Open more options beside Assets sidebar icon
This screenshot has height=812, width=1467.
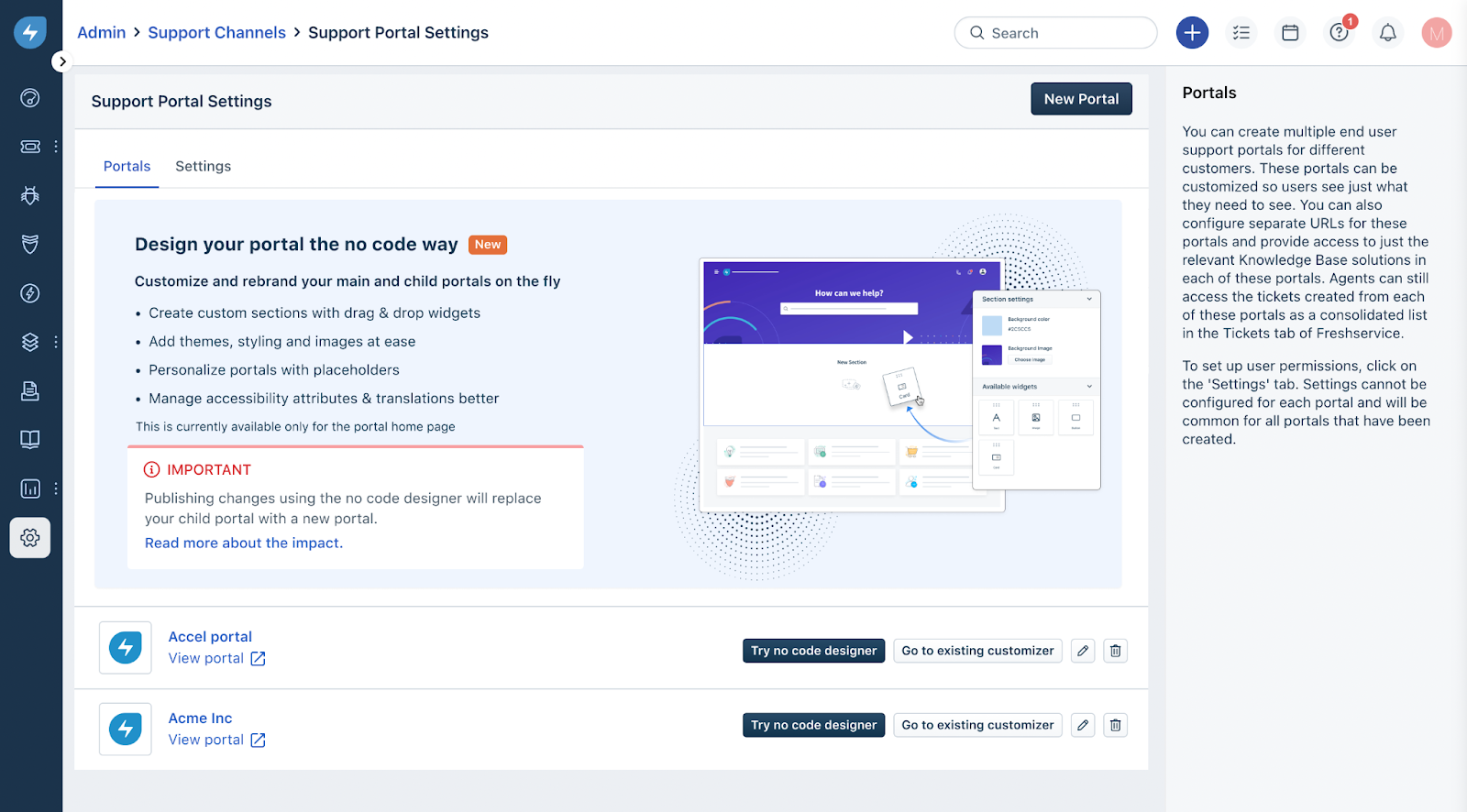coord(56,342)
